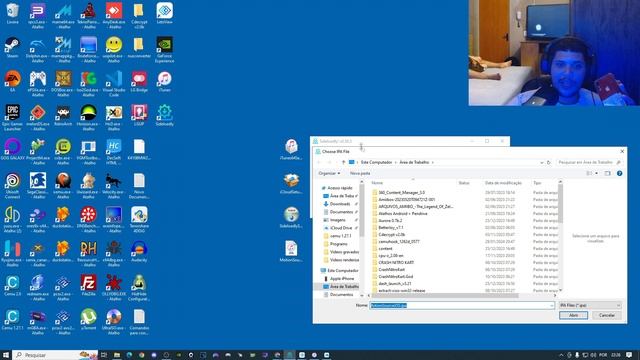Click the Status column header
The width and height of the screenshot is (640, 360).
point(464,183)
